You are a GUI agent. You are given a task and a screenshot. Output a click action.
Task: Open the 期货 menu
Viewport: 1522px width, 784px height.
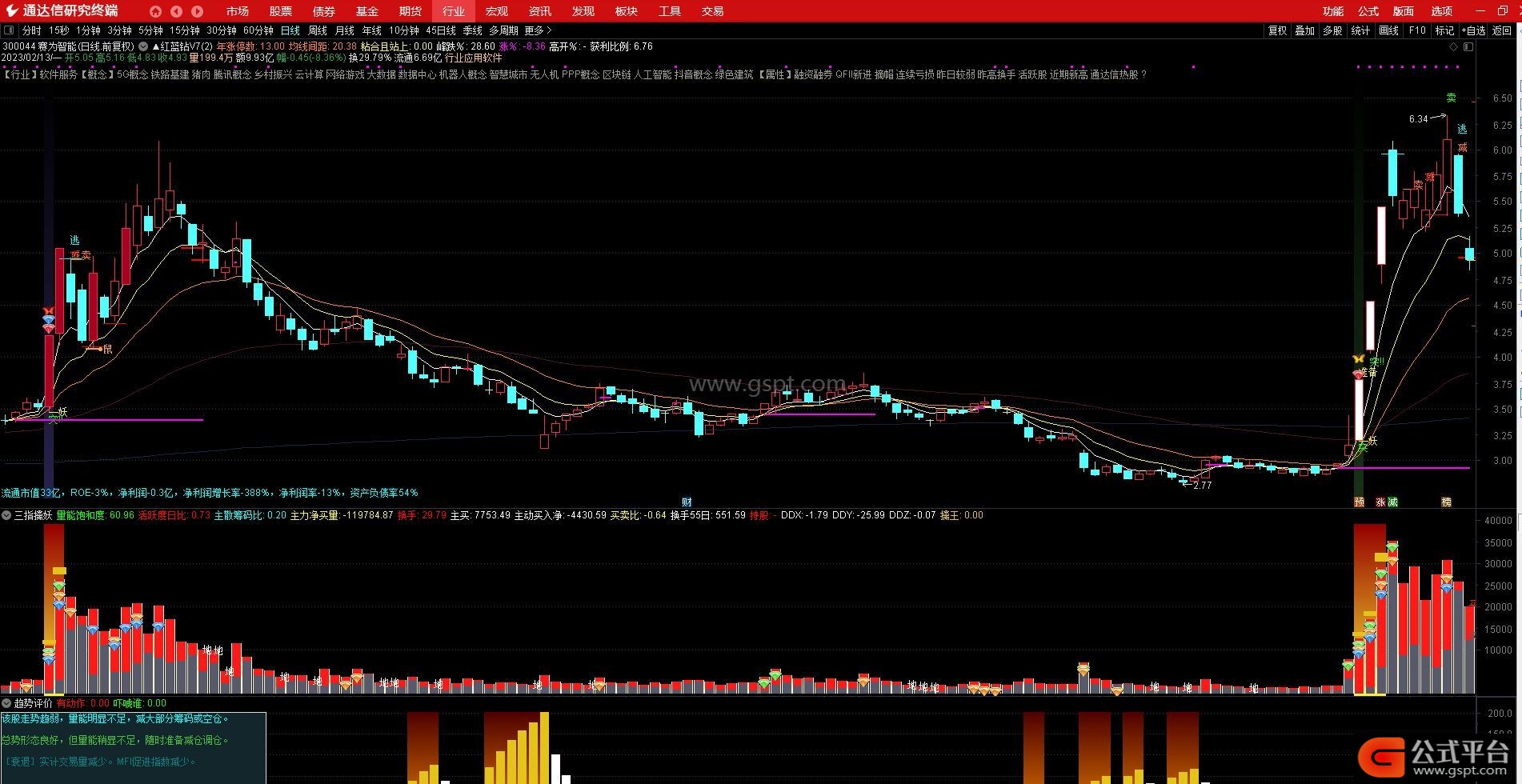pyautogui.click(x=411, y=11)
